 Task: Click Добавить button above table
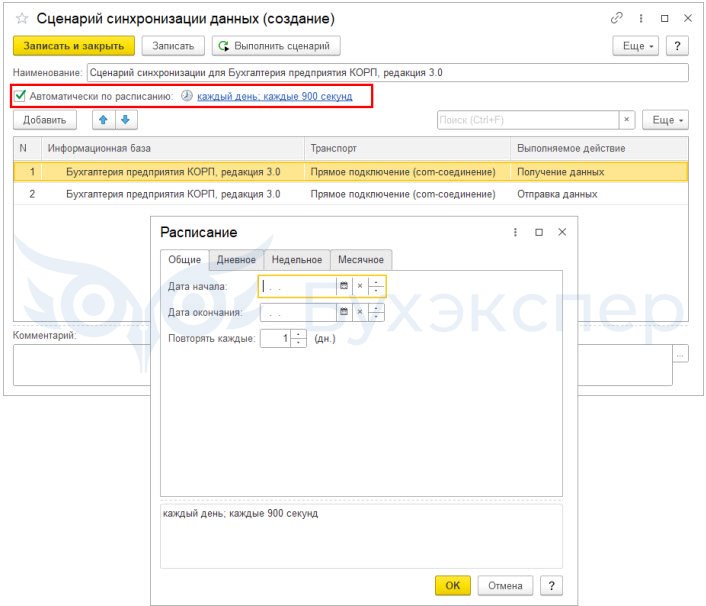pyautogui.click(x=45, y=120)
